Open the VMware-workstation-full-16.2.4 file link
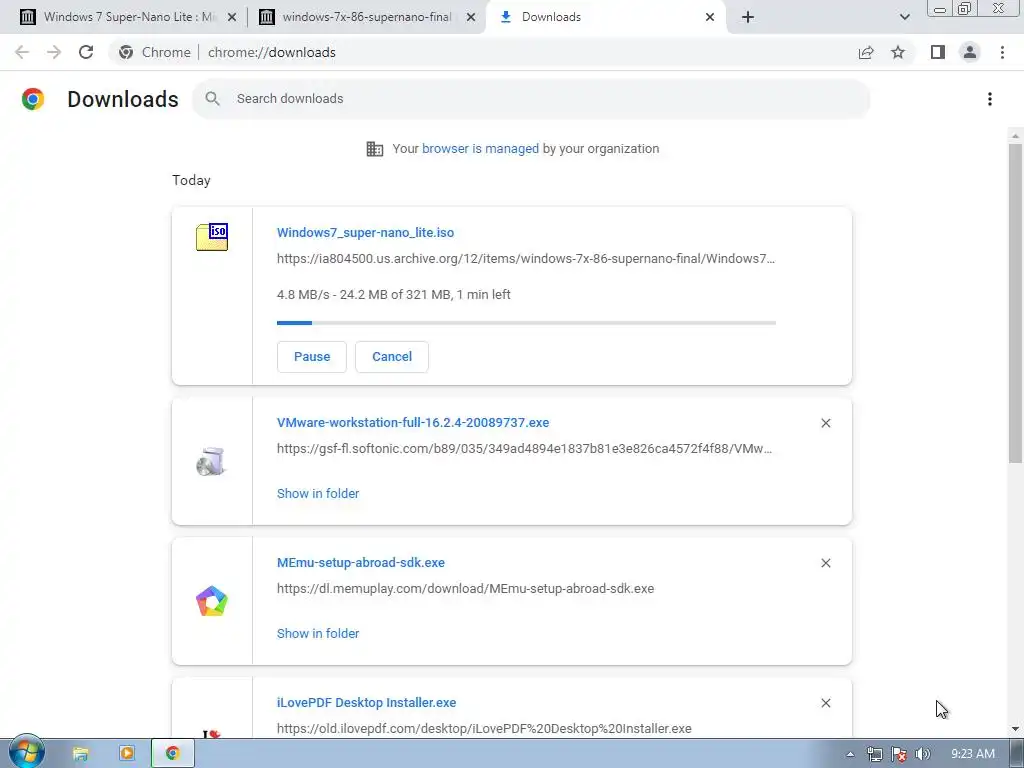1024x768 pixels. [x=413, y=423]
